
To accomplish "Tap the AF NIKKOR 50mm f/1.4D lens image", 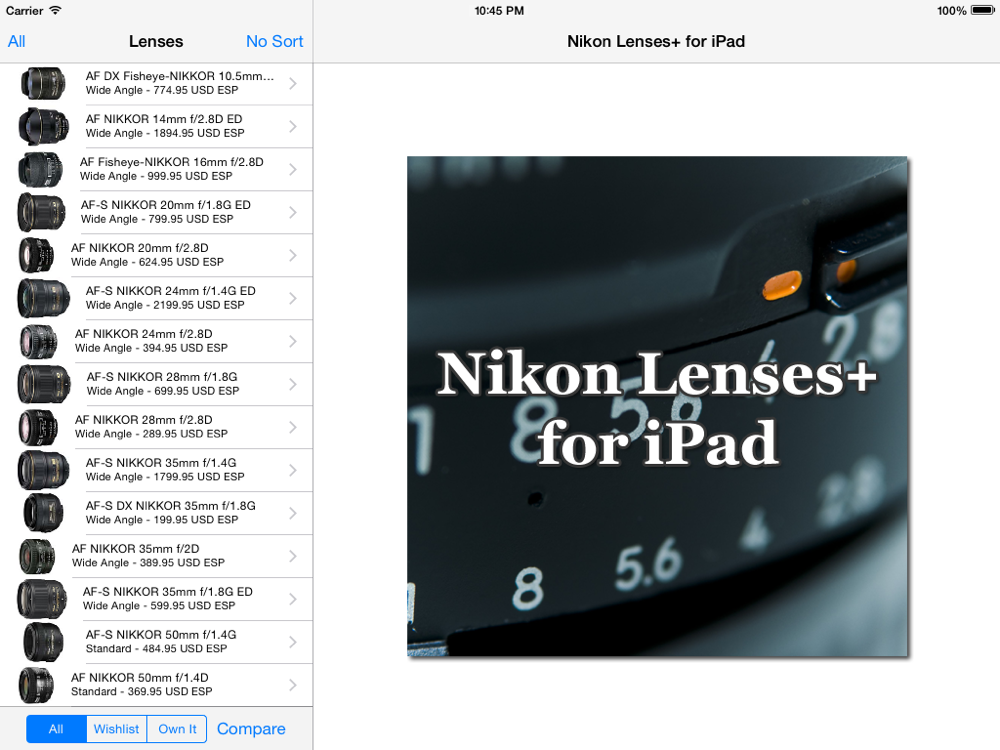I will click(36, 685).
